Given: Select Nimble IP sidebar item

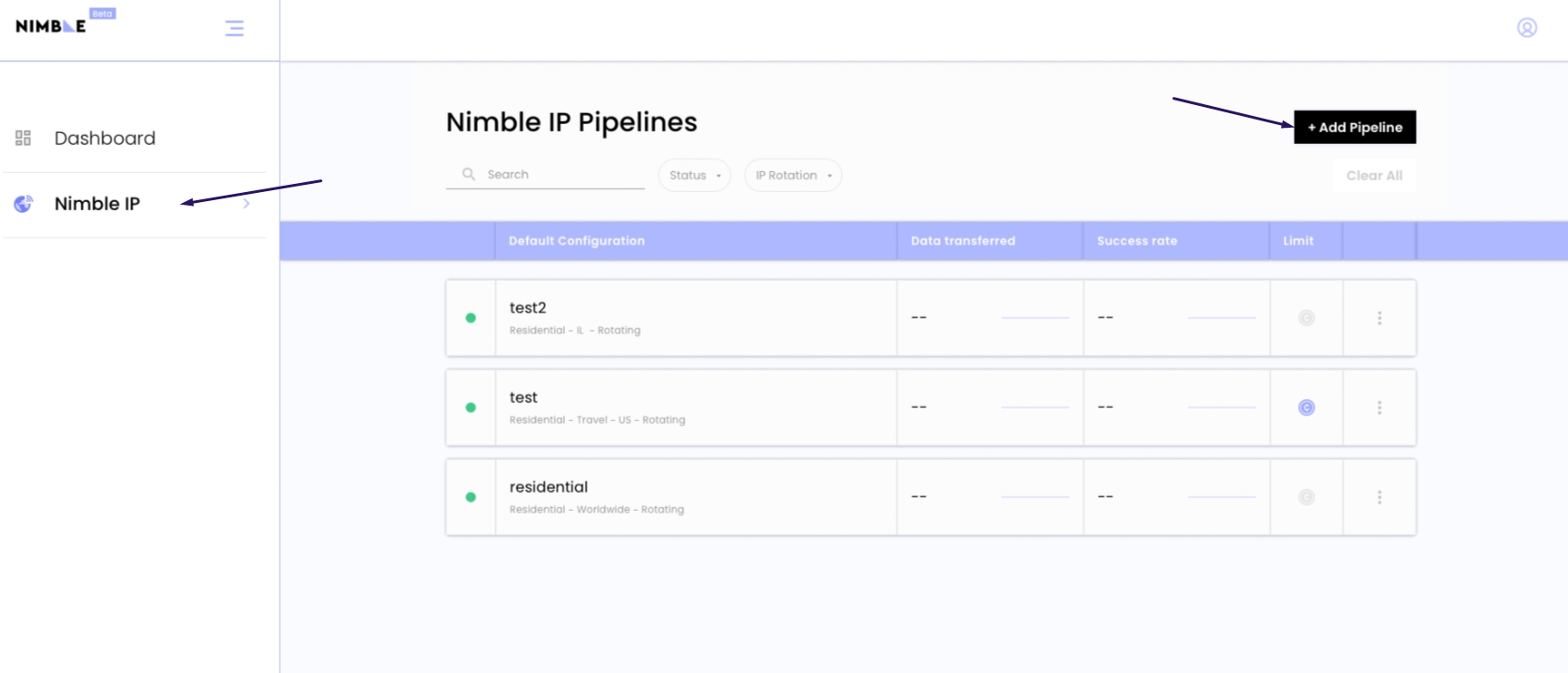Looking at the screenshot, I should point(97,204).
